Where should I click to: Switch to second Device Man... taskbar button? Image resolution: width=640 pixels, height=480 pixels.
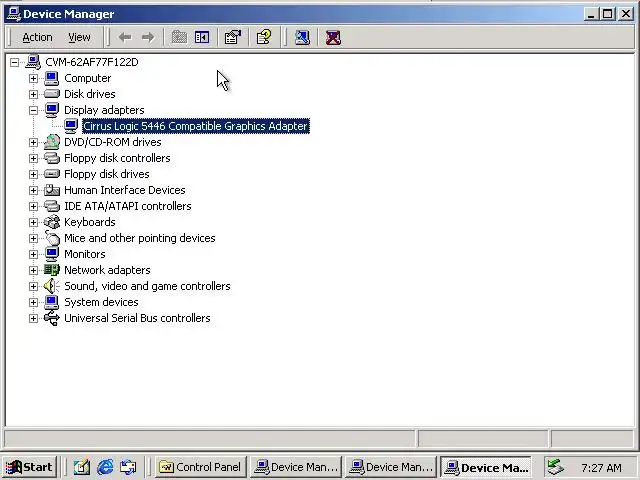pos(391,467)
